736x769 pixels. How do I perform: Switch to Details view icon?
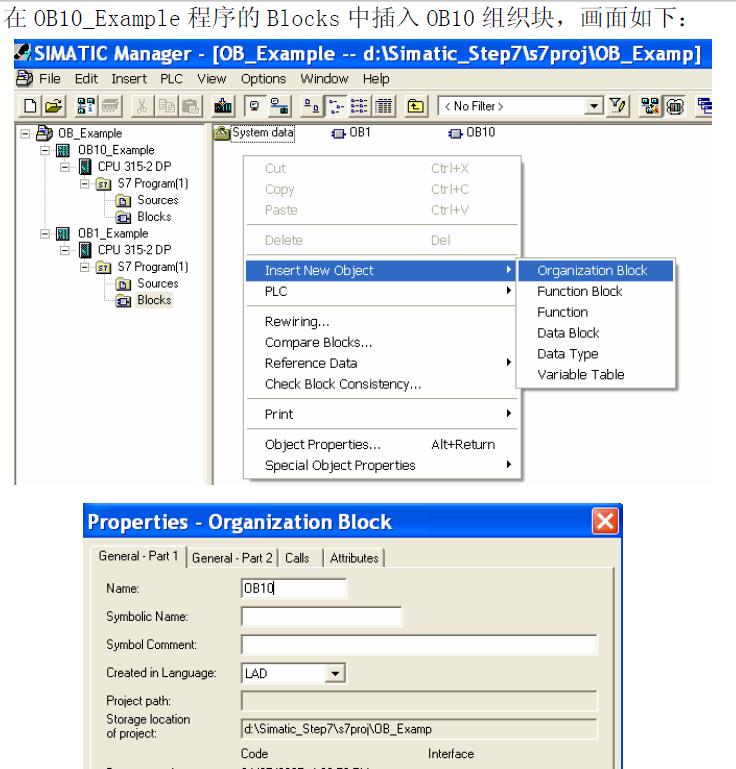(x=383, y=106)
